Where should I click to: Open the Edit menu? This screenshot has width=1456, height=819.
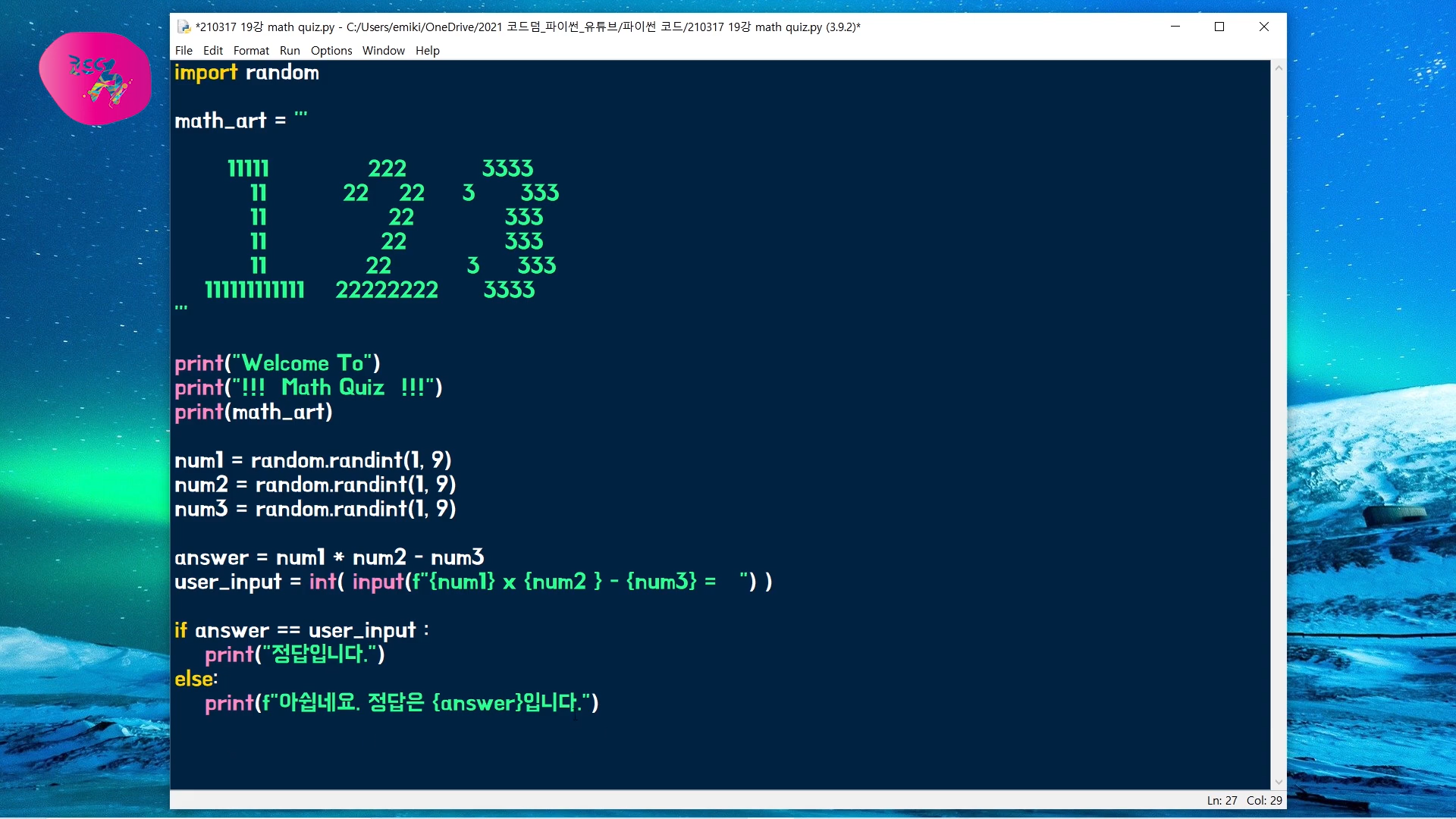click(213, 51)
